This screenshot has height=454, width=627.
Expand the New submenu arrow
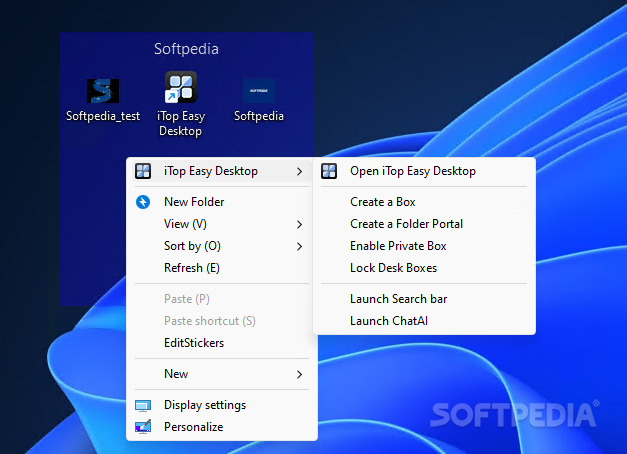[300, 374]
